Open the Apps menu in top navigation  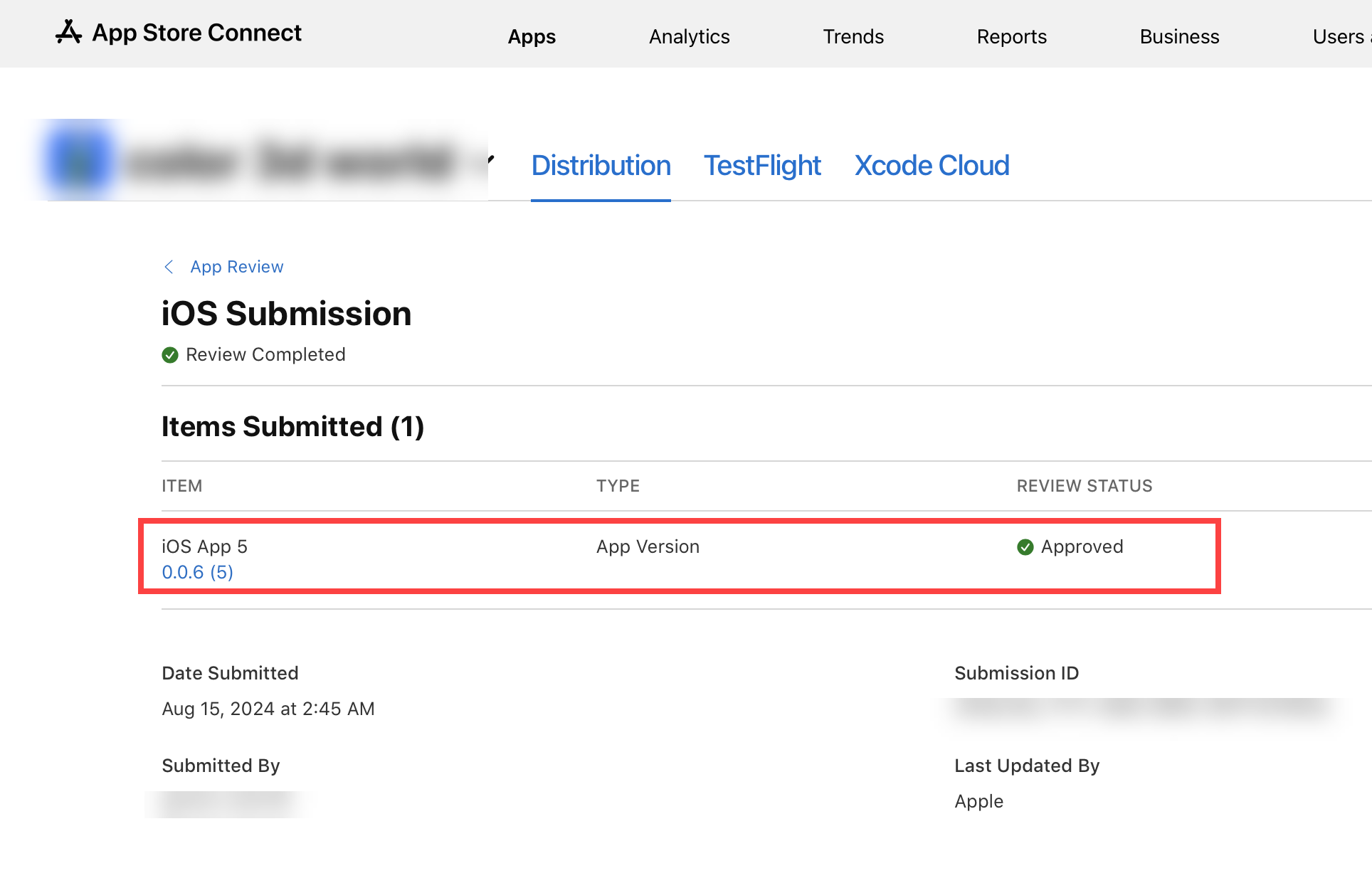[x=532, y=36]
